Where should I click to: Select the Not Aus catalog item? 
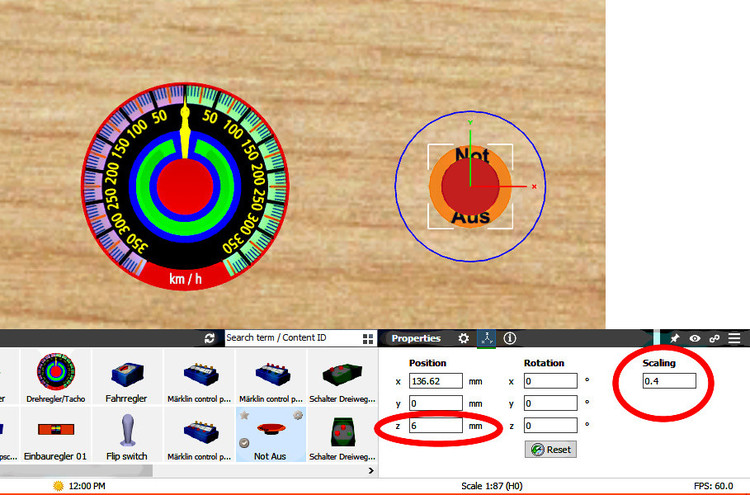271,435
